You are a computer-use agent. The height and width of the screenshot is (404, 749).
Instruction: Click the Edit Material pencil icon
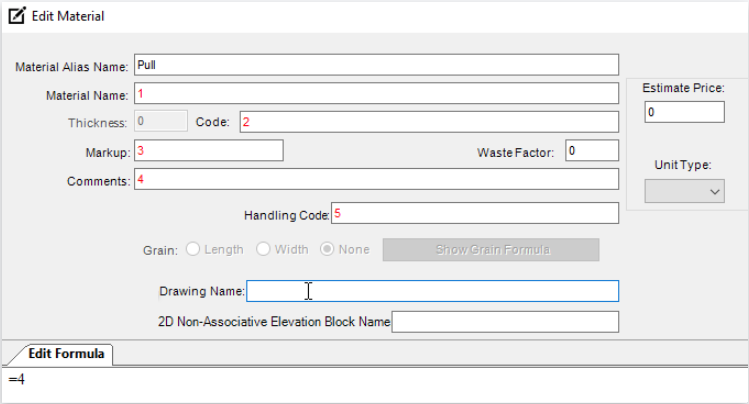click(17, 15)
